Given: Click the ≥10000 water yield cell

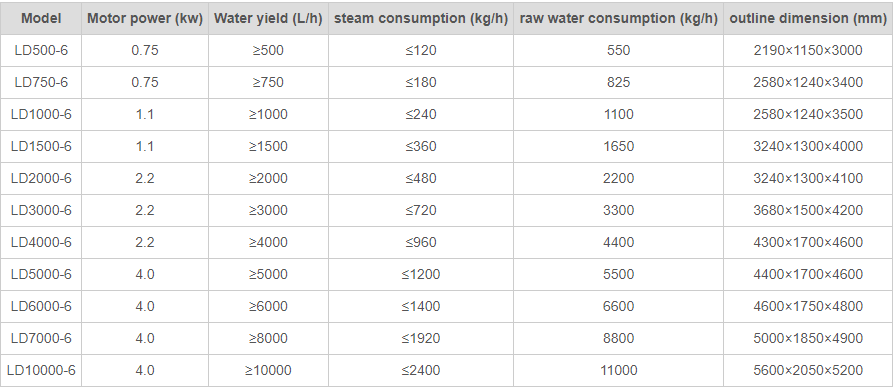Looking at the screenshot, I should click(268, 371).
